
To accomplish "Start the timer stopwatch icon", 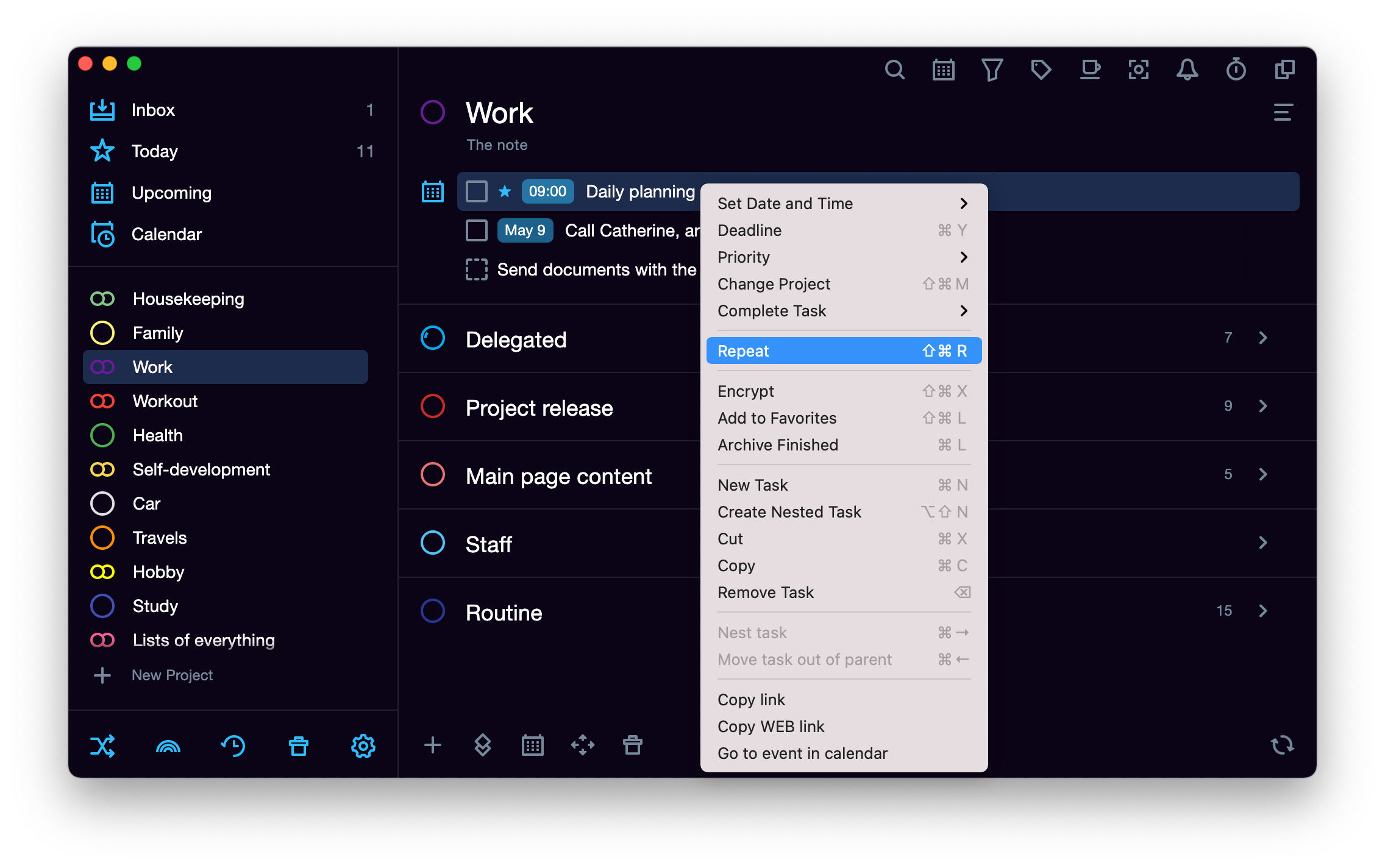I will tap(1236, 70).
